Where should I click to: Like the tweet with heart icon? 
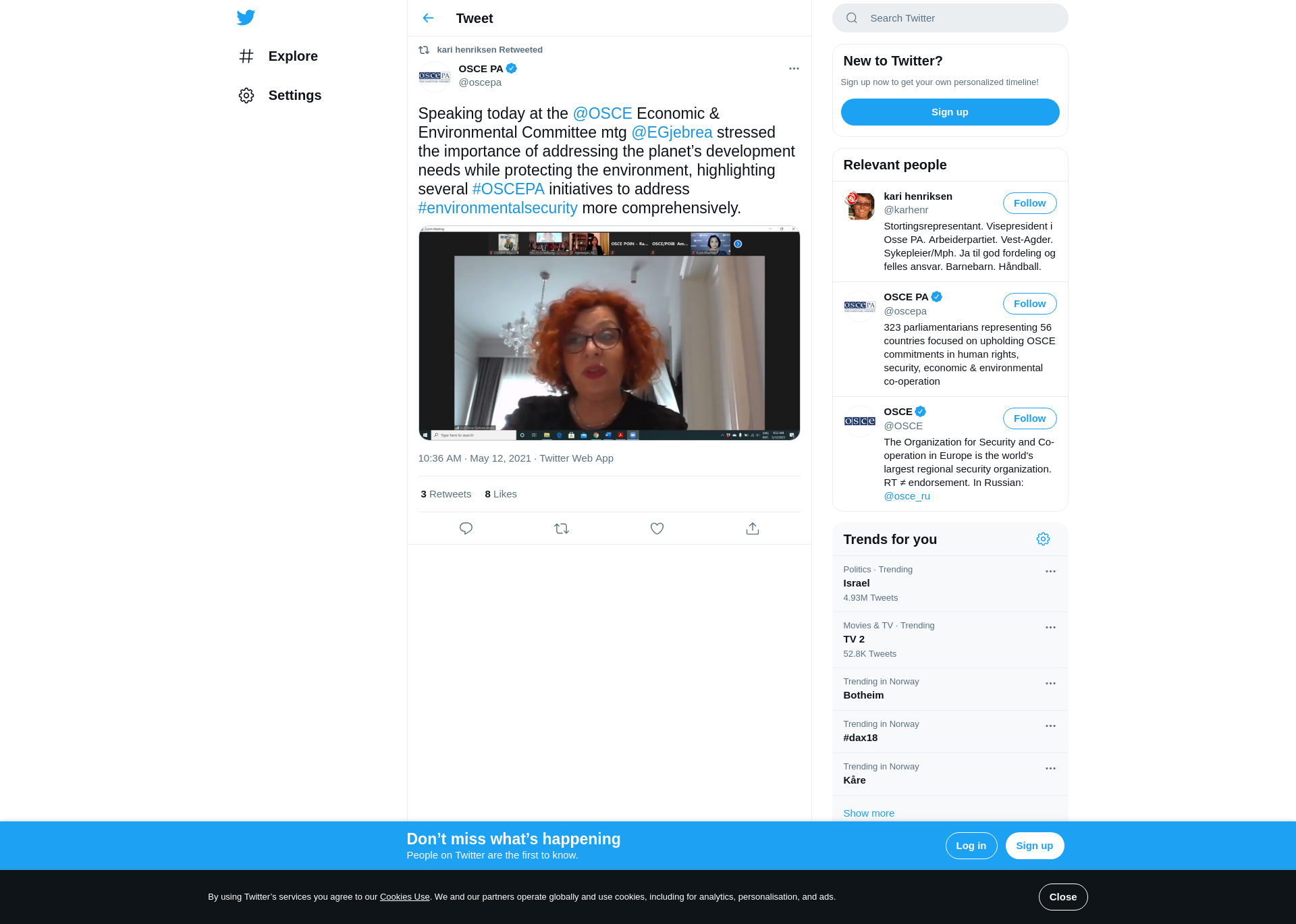(x=657, y=528)
